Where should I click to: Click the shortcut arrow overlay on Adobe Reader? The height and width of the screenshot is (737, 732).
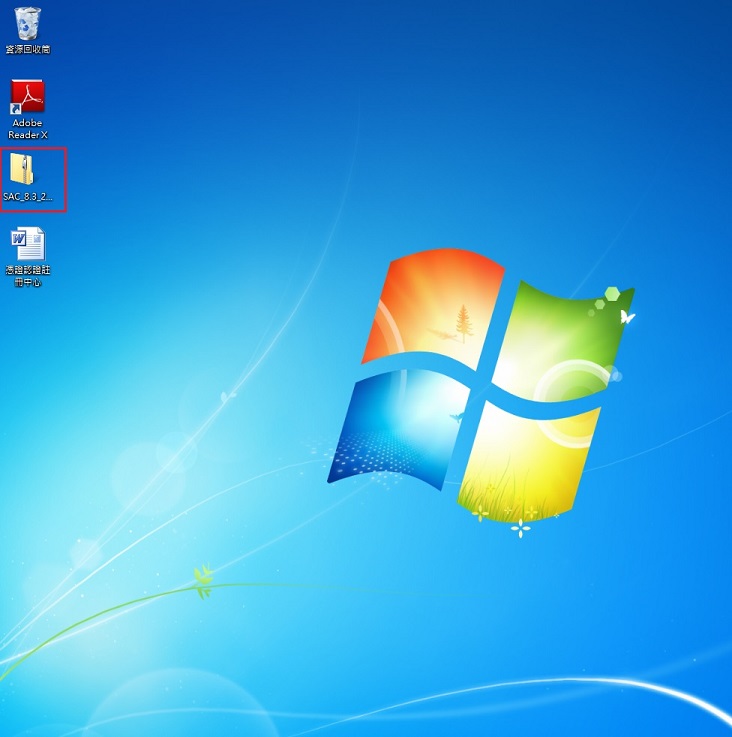point(17,109)
